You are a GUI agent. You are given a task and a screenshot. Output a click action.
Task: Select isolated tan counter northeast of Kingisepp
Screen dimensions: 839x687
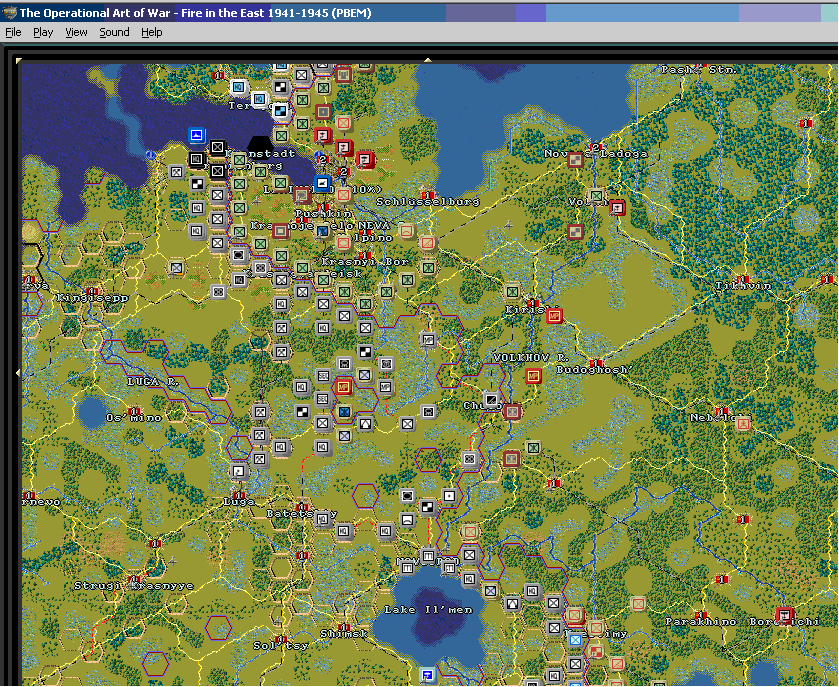176,268
